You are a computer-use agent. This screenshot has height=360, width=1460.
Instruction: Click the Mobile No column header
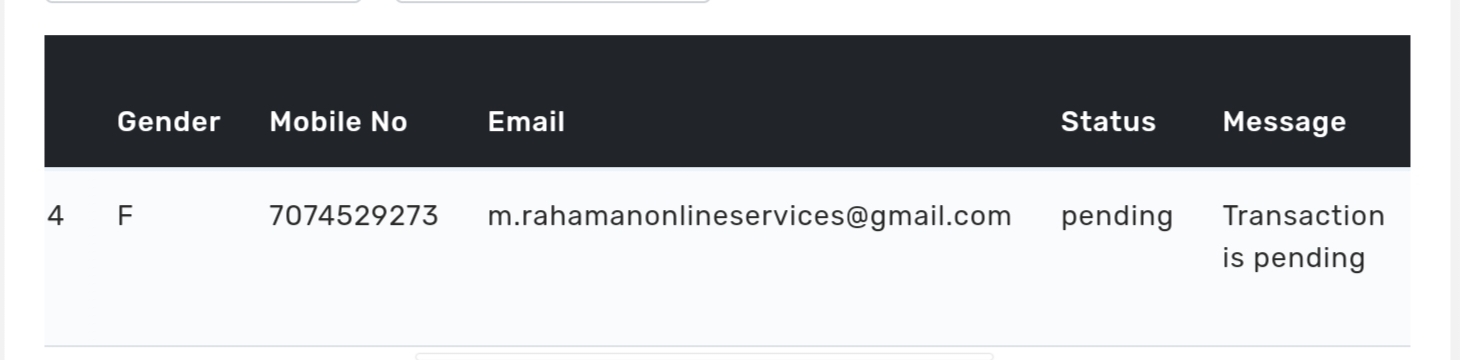(x=338, y=122)
